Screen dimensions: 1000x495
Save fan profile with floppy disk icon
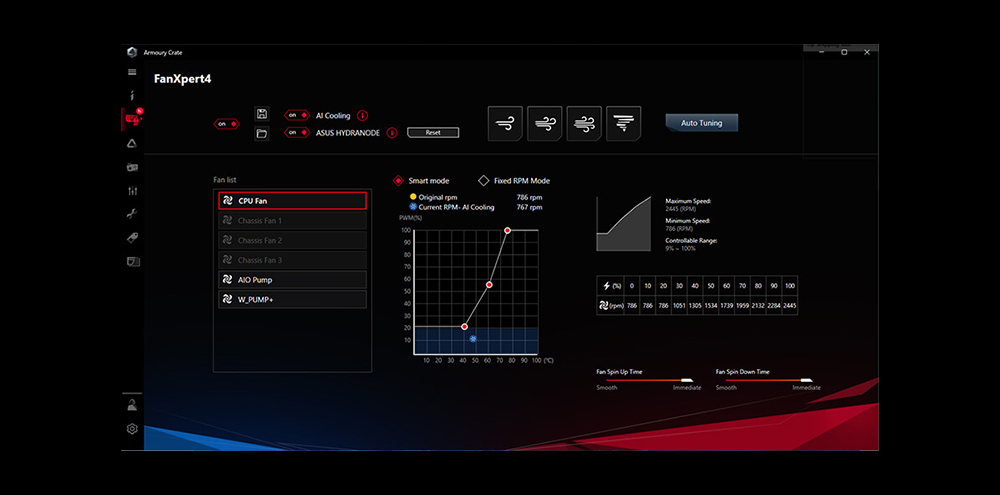pyautogui.click(x=261, y=114)
